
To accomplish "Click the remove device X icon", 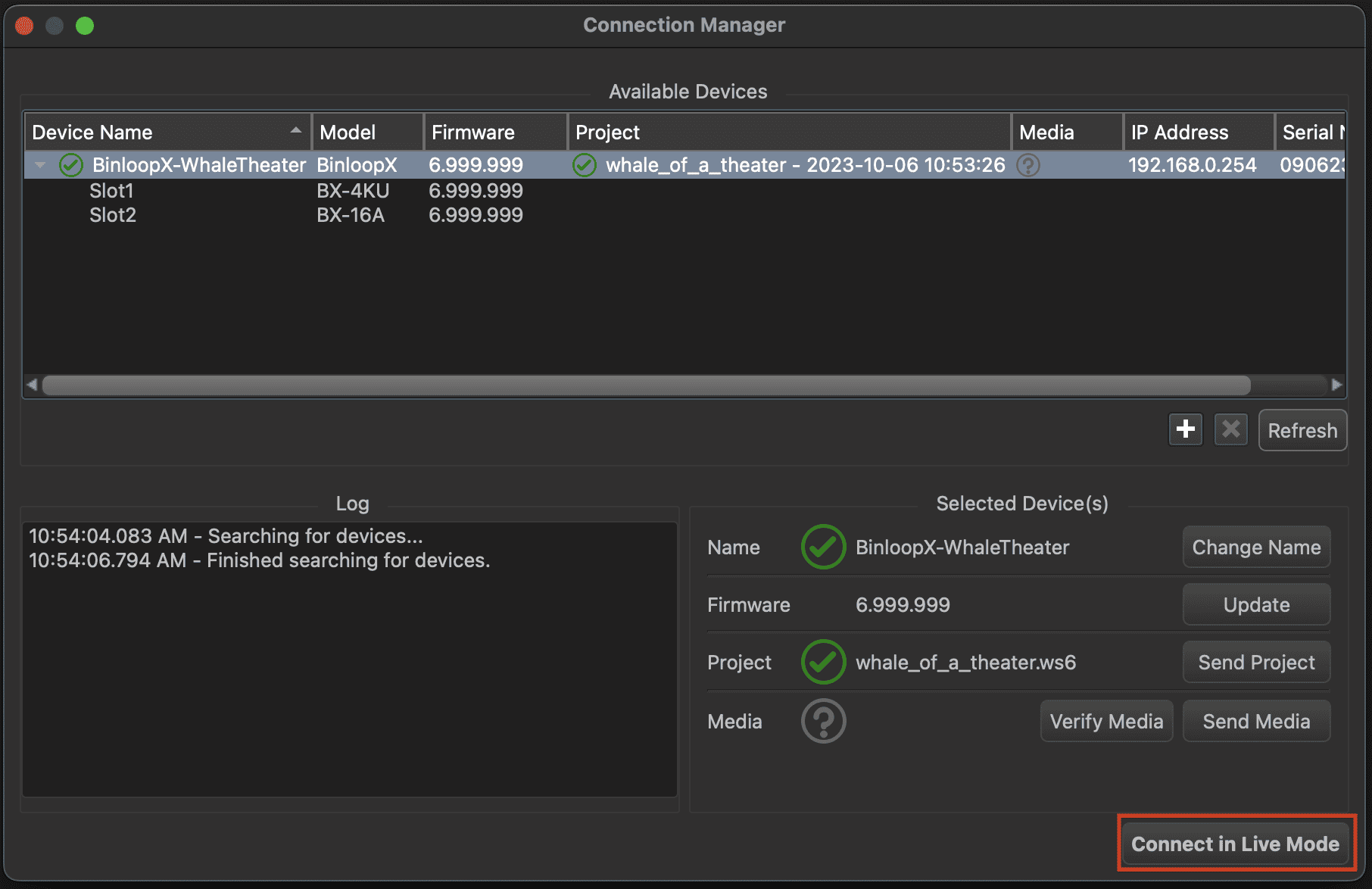I will [x=1230, y=429].
